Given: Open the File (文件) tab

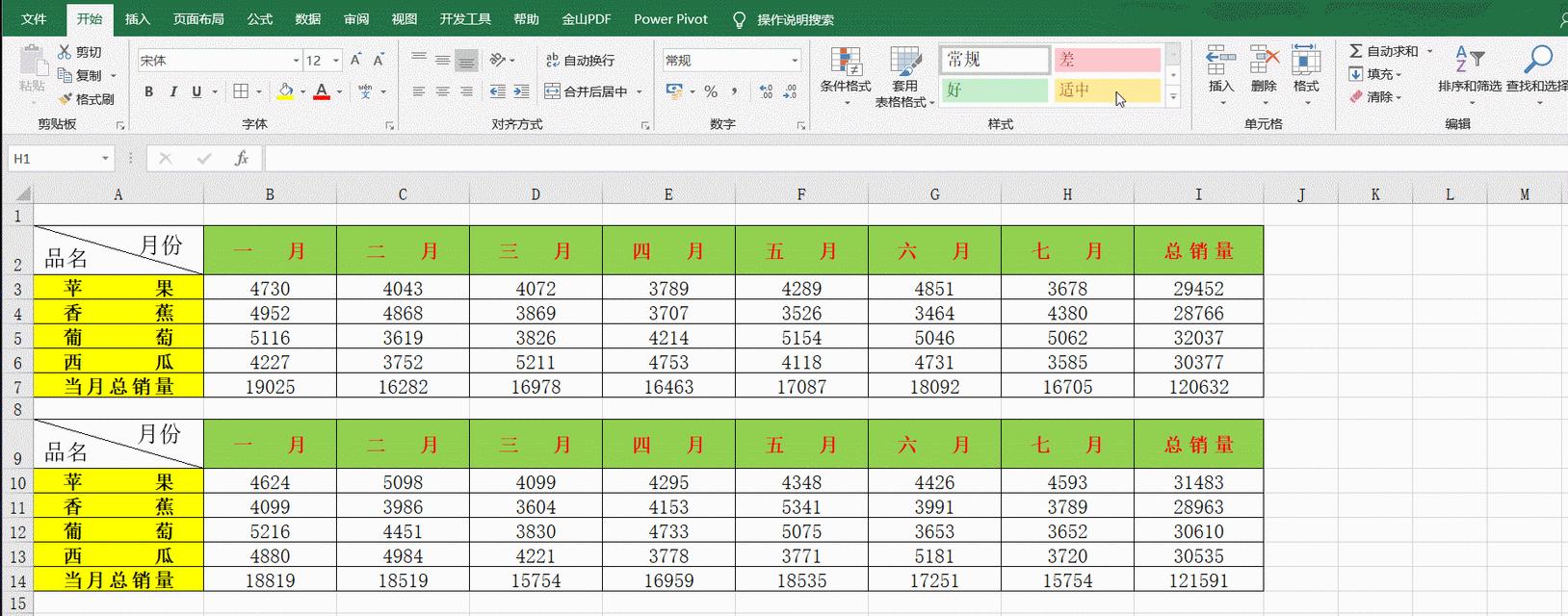Looking at the screenshot, I should (x=34, y=19).
